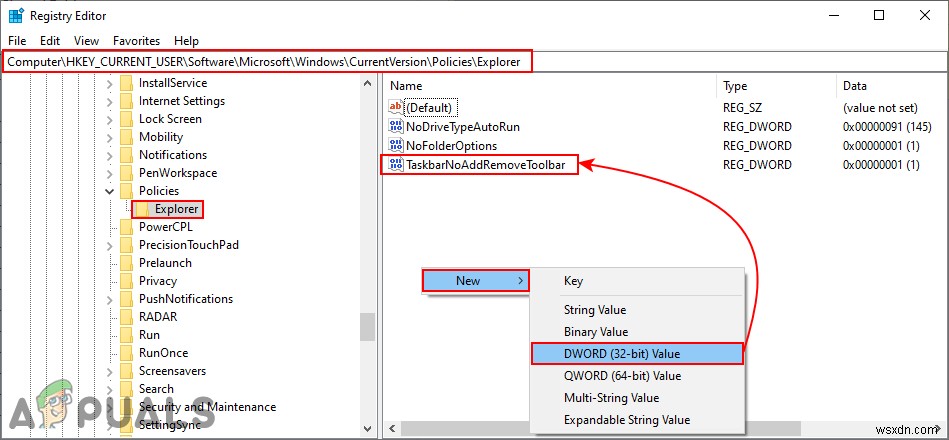The width and height of the screenshot is (949, 440).
Task: Open the Edit menu
Action: pos(50,41)
